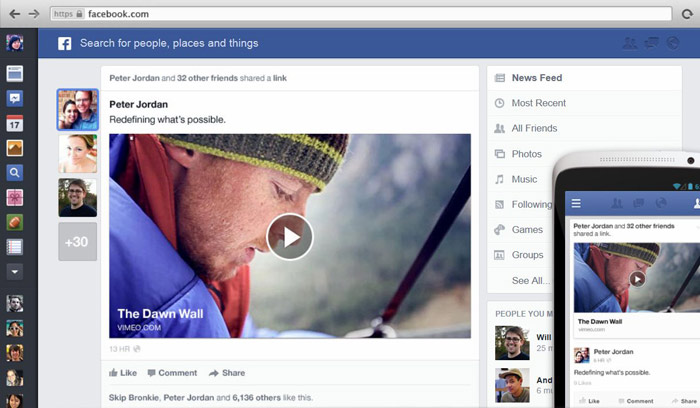
Task: Go forward with the browser forward arrow
Action: coord(34,14)
